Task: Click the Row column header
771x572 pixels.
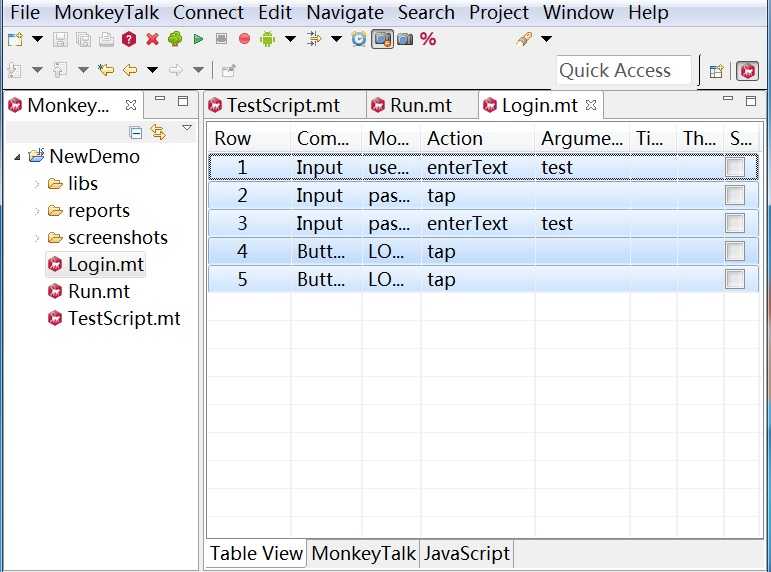Action: pos(249,139)
